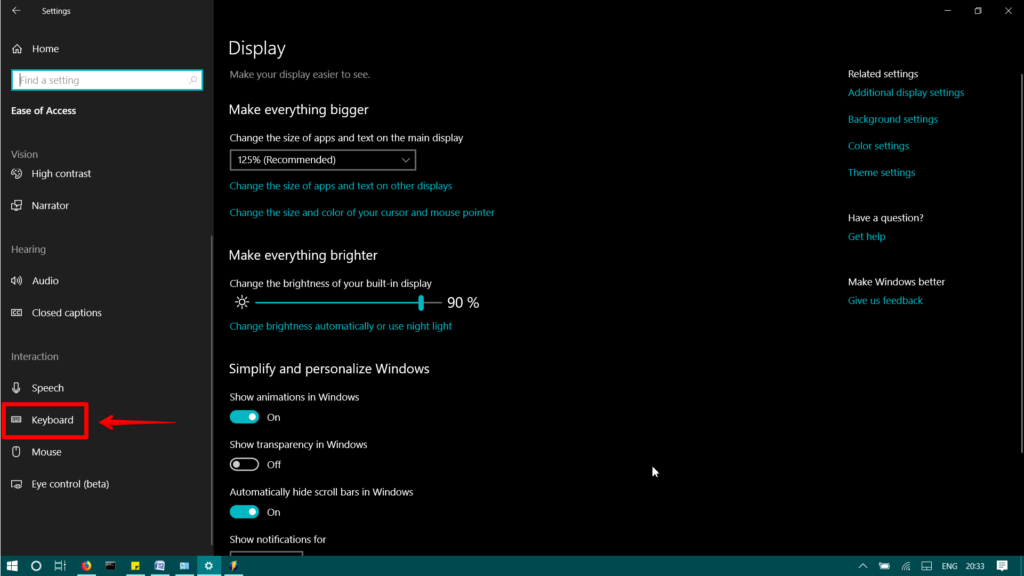Open the Home icon in sidebar
Screen dimensions: 1024x576
pos(17,49)
